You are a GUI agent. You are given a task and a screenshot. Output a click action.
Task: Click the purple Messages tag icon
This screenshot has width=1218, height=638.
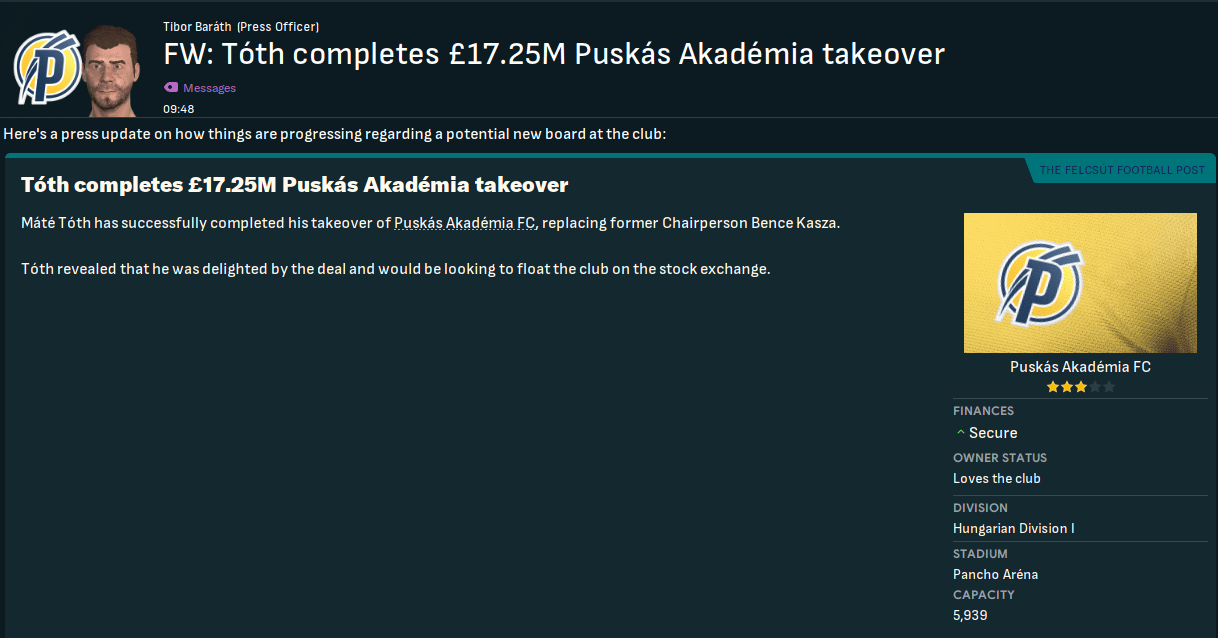coord(170,88)
